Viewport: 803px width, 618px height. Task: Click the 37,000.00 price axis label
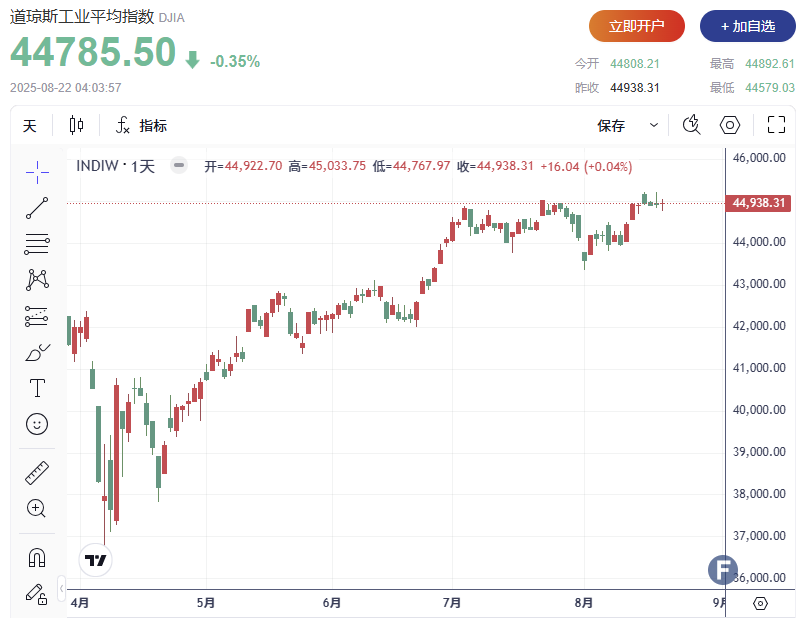(759, 536)
